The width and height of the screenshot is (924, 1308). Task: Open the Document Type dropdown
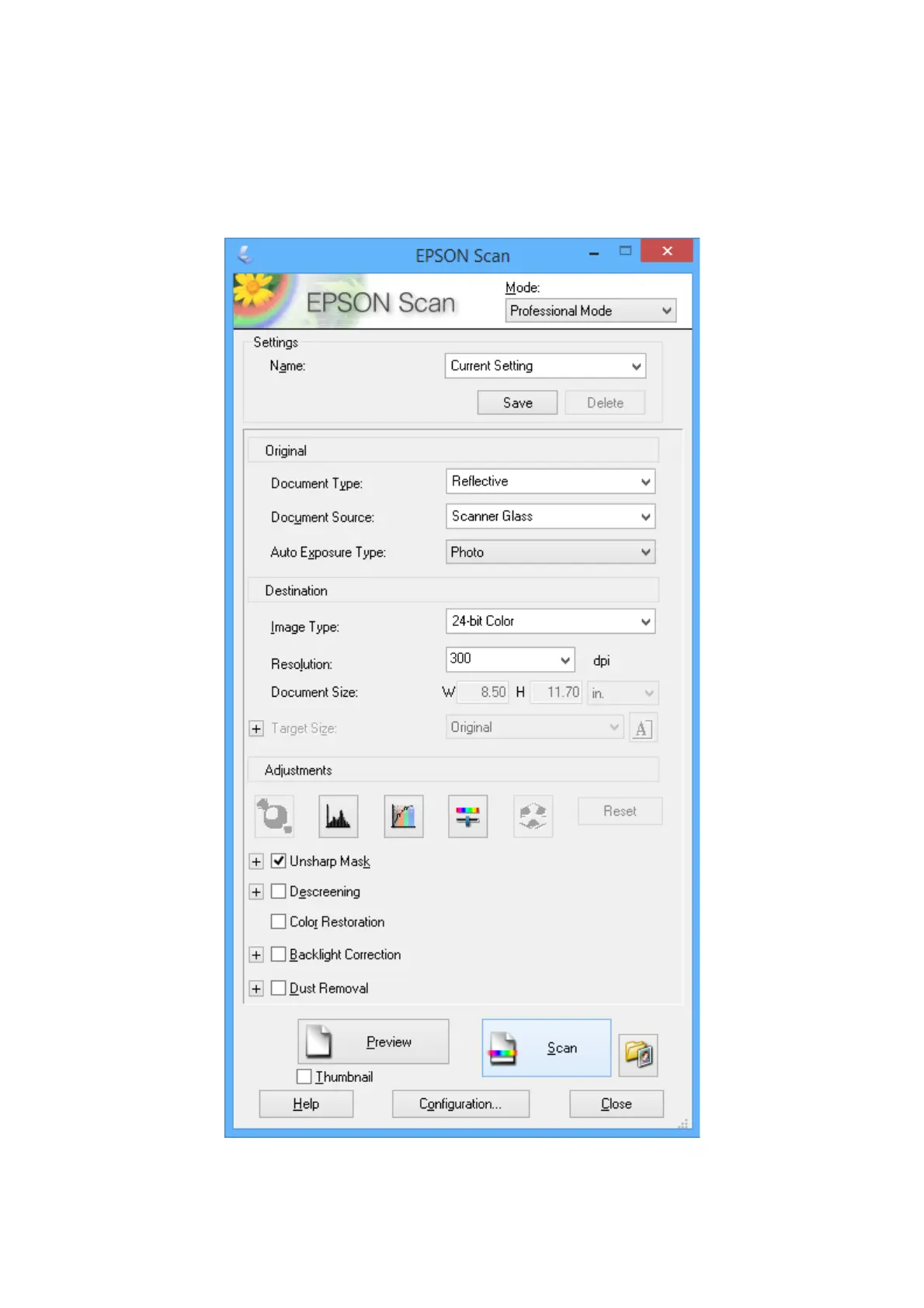click(551, 482)
